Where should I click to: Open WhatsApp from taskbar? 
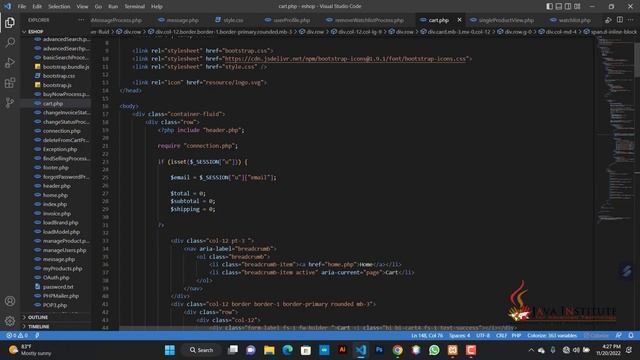[x=434, y=350]
